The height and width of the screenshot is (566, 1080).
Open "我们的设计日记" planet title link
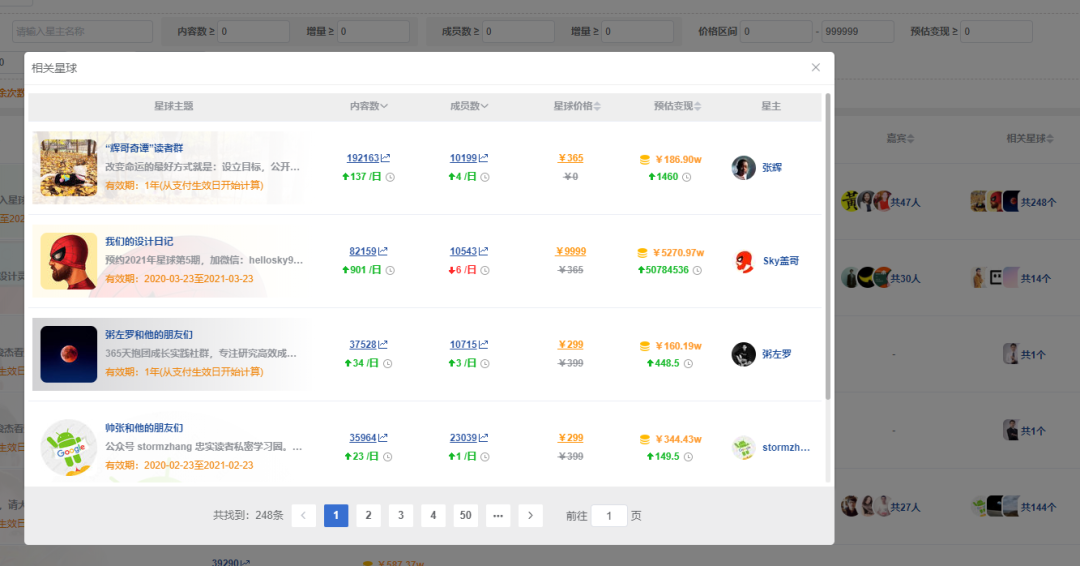(139, 242)
